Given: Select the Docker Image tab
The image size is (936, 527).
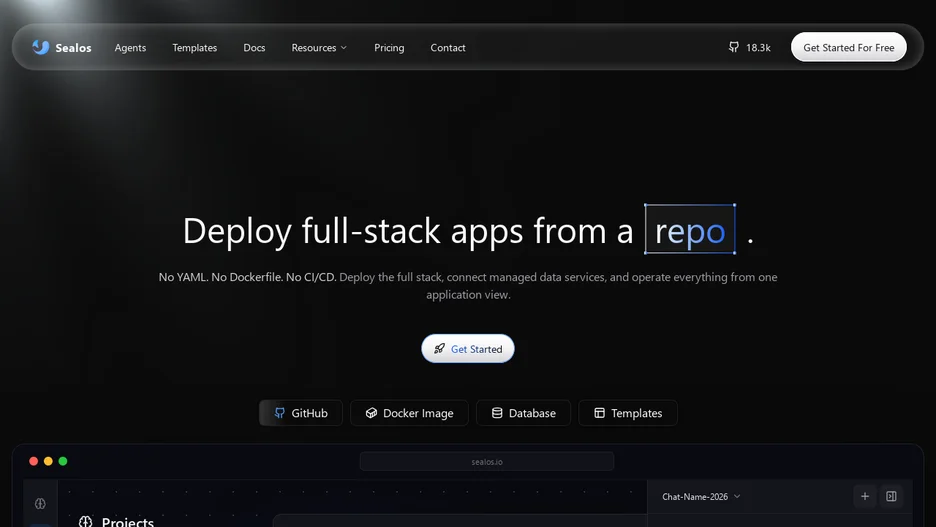Looking at the screenshot, I should click(x=410, y=413).
